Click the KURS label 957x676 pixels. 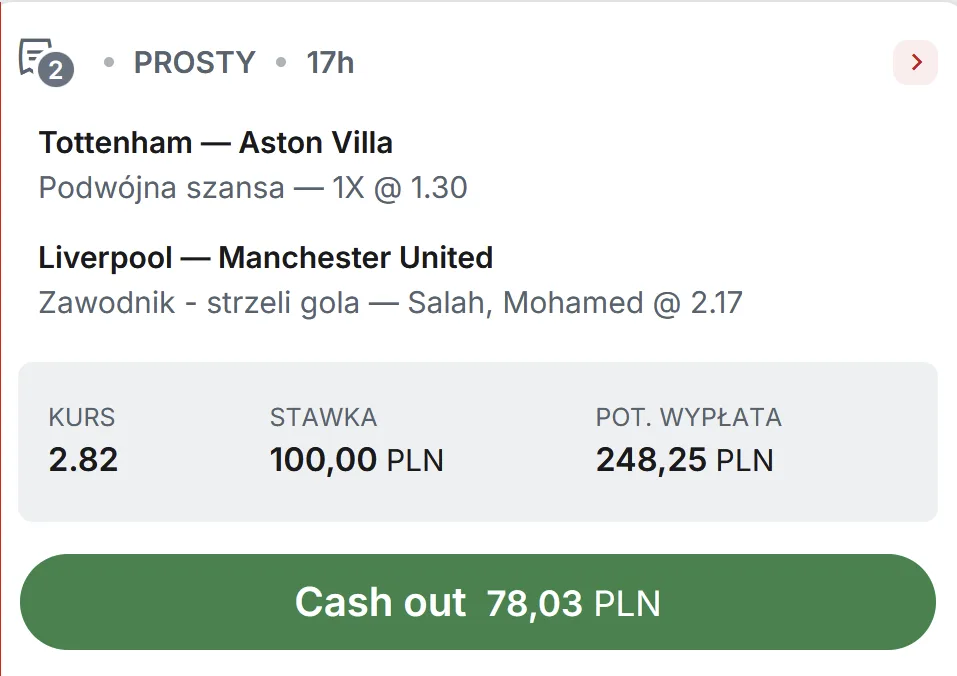click(82, 417)
